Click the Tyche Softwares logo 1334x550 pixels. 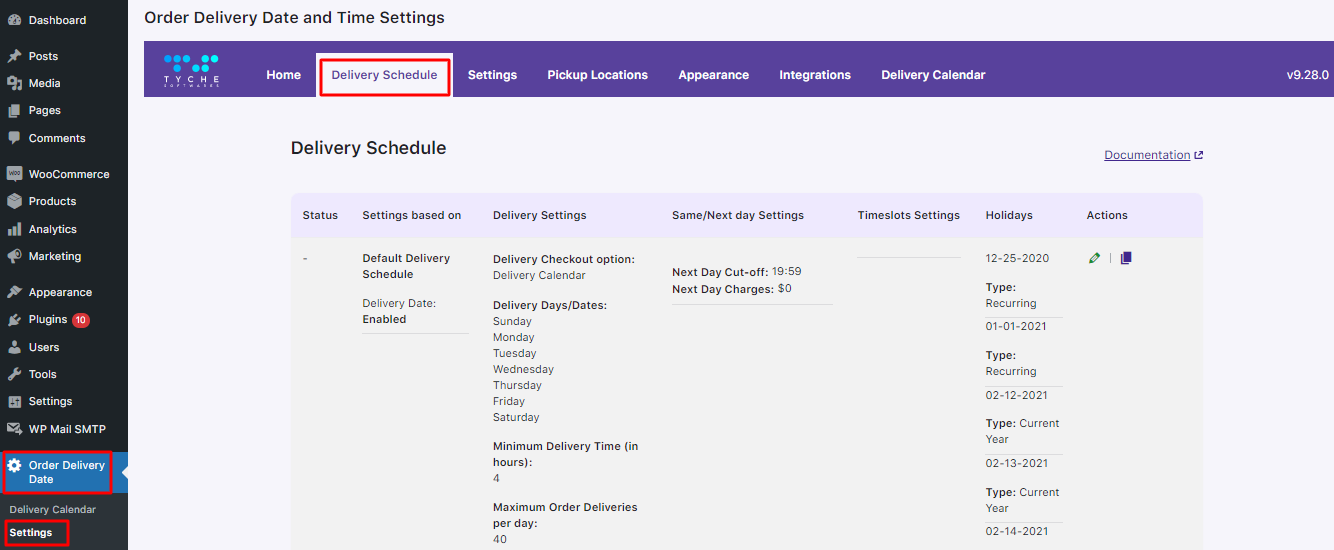tap(191, 70)
